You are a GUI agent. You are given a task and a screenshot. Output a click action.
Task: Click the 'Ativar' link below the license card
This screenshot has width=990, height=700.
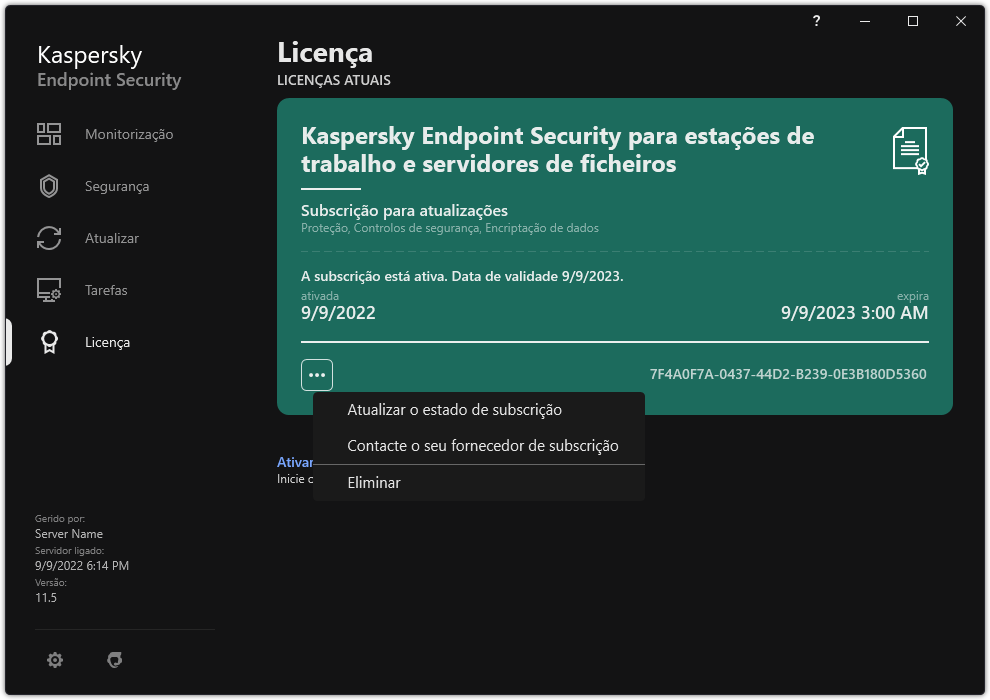294,461
